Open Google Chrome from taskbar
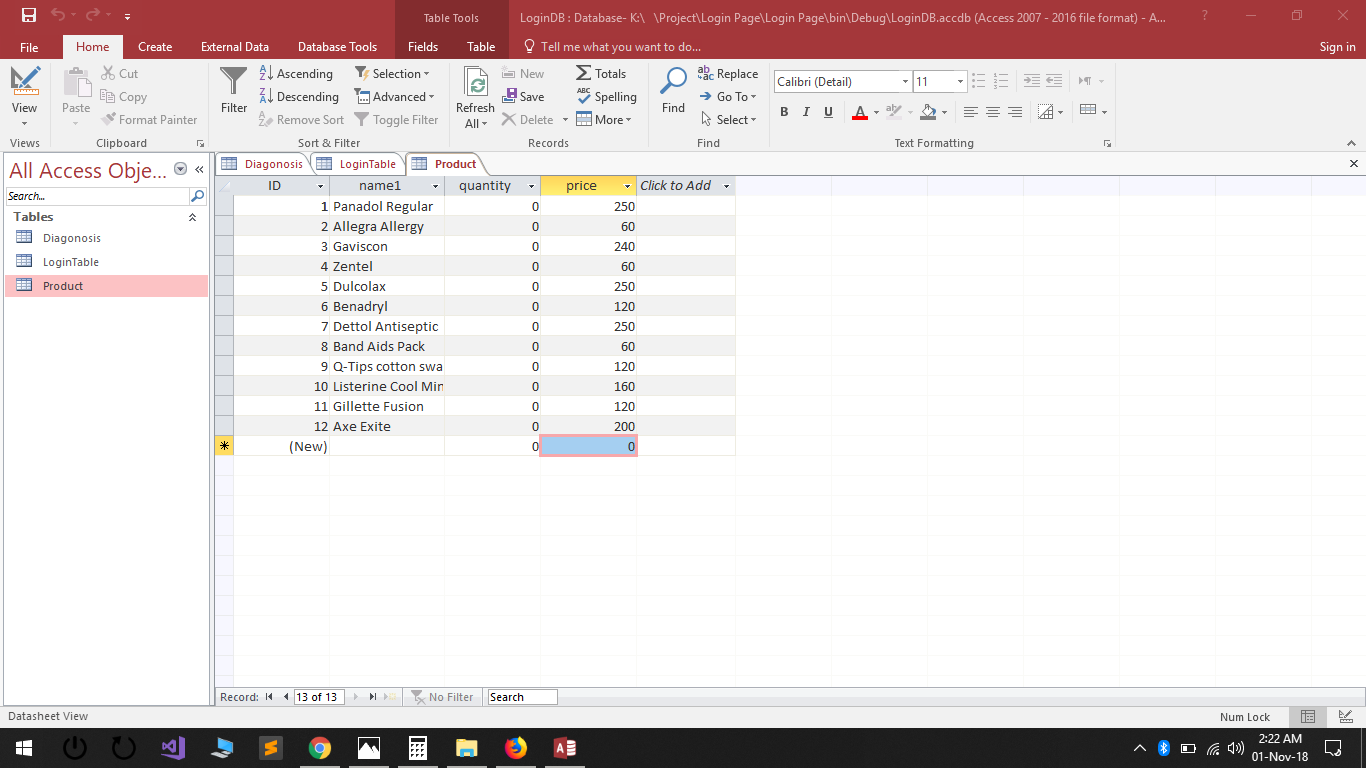This screenshot has height=768, width=1366. [320, 748]
